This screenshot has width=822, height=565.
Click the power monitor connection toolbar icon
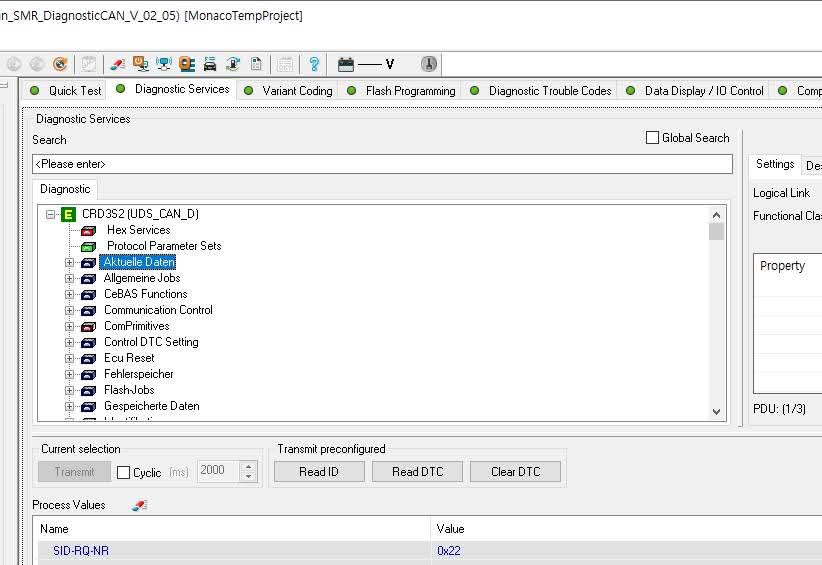tap(140, 64)
